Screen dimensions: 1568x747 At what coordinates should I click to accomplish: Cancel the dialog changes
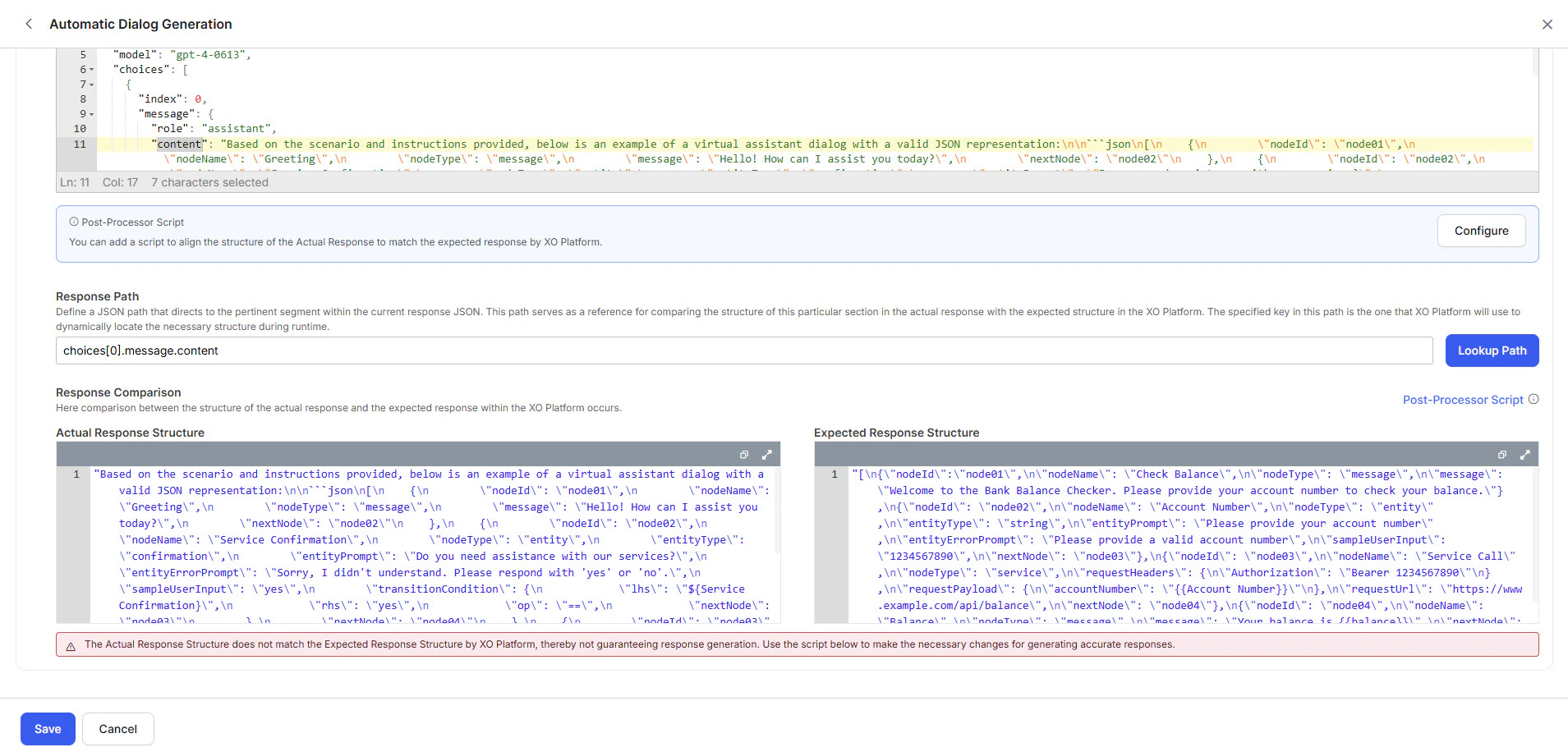(118, 729)
